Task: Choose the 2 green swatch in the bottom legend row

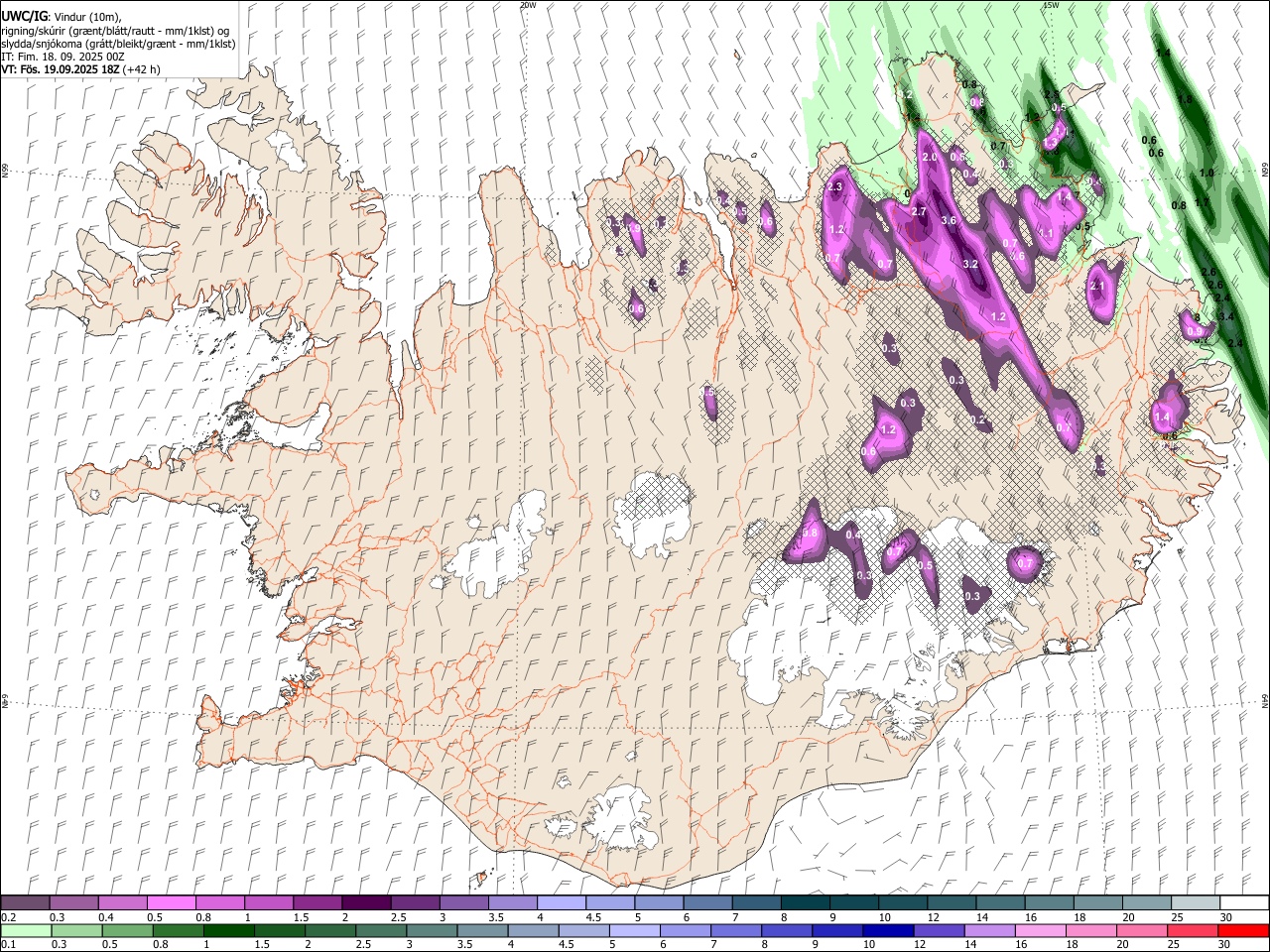Action: click(x=329, y=930)
